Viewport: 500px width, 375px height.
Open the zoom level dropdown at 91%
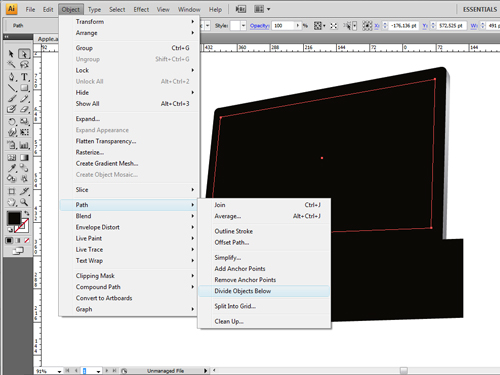click(x=59, y=371)
